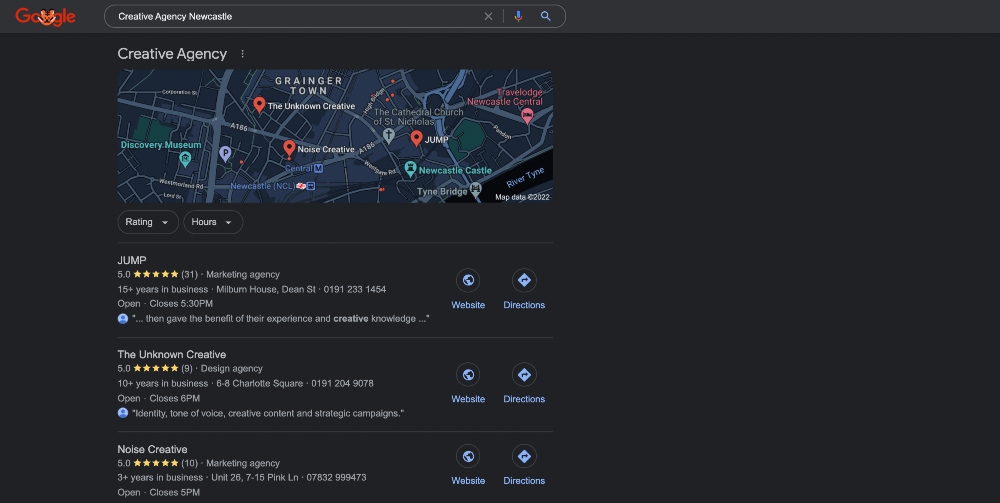Select the JUMP map pin
1000x503 pixels.
416,138
